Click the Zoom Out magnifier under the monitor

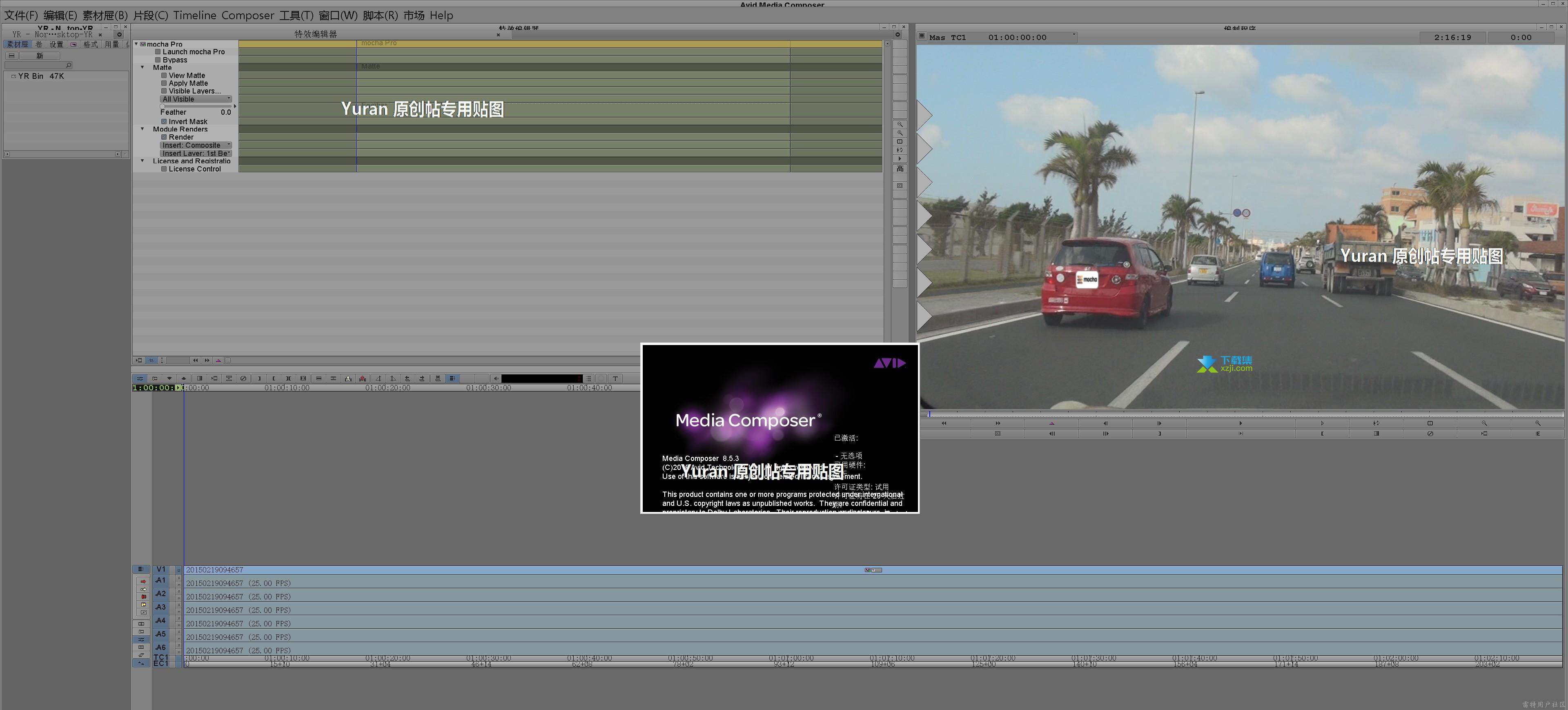click(x=1484, y=423)
